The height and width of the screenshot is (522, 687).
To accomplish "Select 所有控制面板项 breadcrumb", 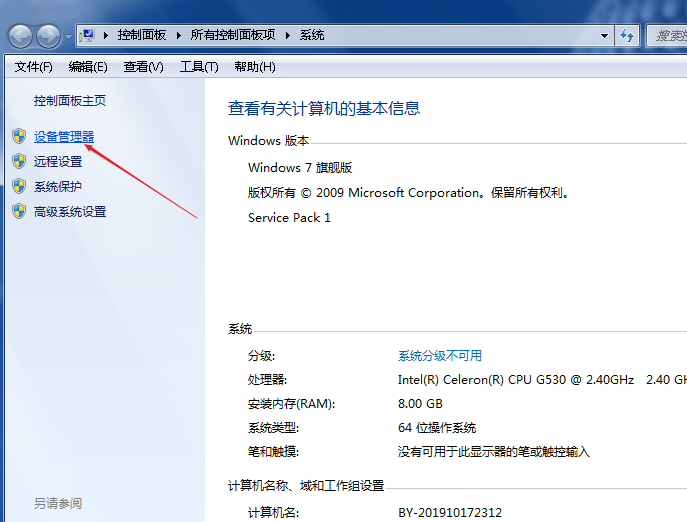I will pos(233,35).
